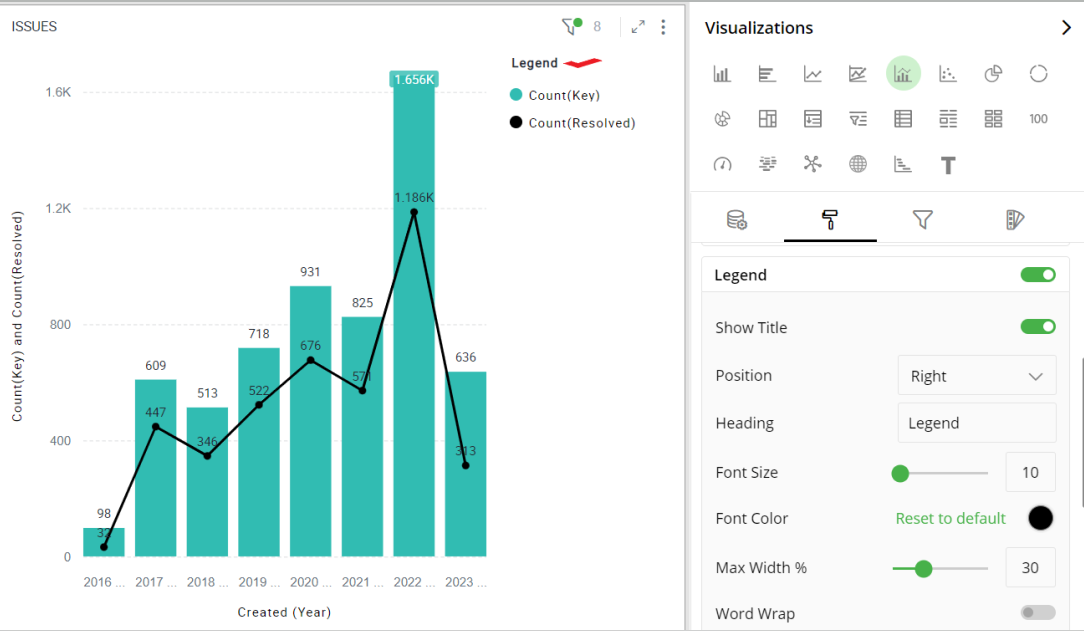Pick the pie chart visualization
1084x631 pixels.
[993, 74]
